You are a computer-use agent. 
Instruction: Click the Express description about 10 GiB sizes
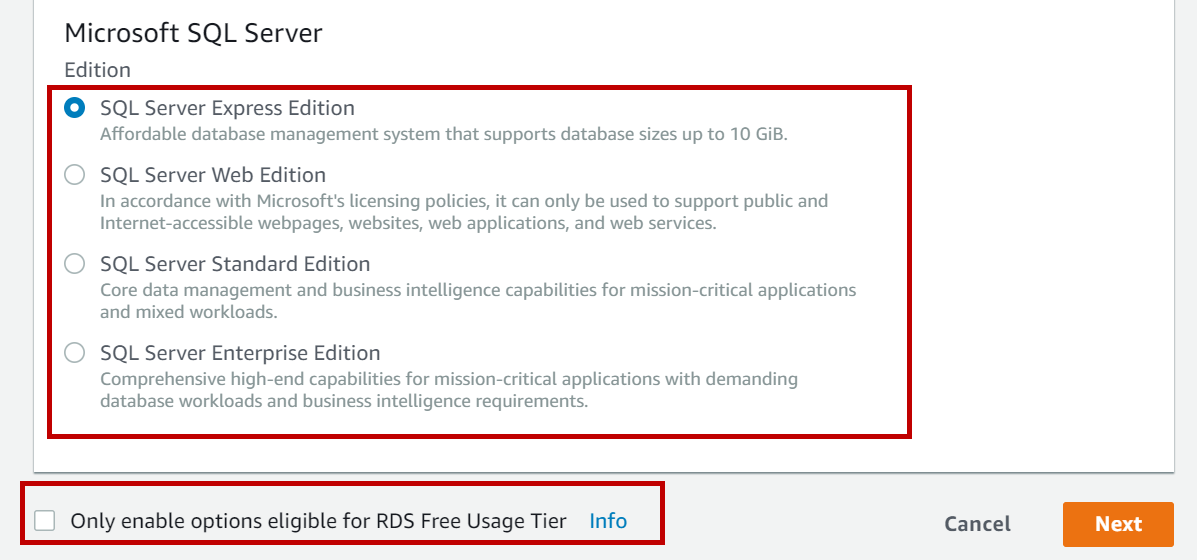(x=443, y=134)
